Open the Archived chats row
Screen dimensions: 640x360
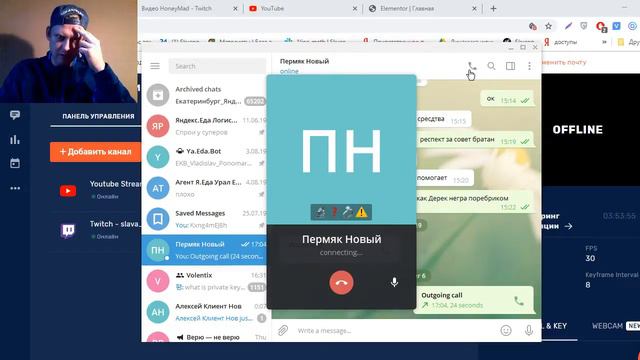click(x=206, y=95)
